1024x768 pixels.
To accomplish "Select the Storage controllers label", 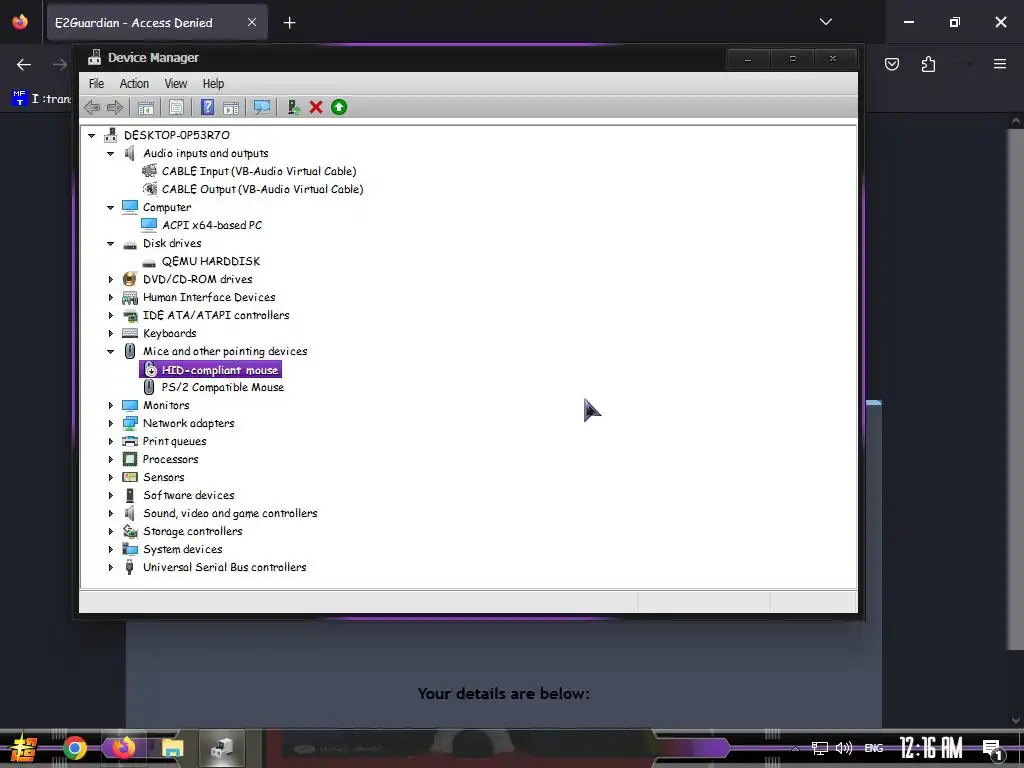I will [x=192, y=532].
